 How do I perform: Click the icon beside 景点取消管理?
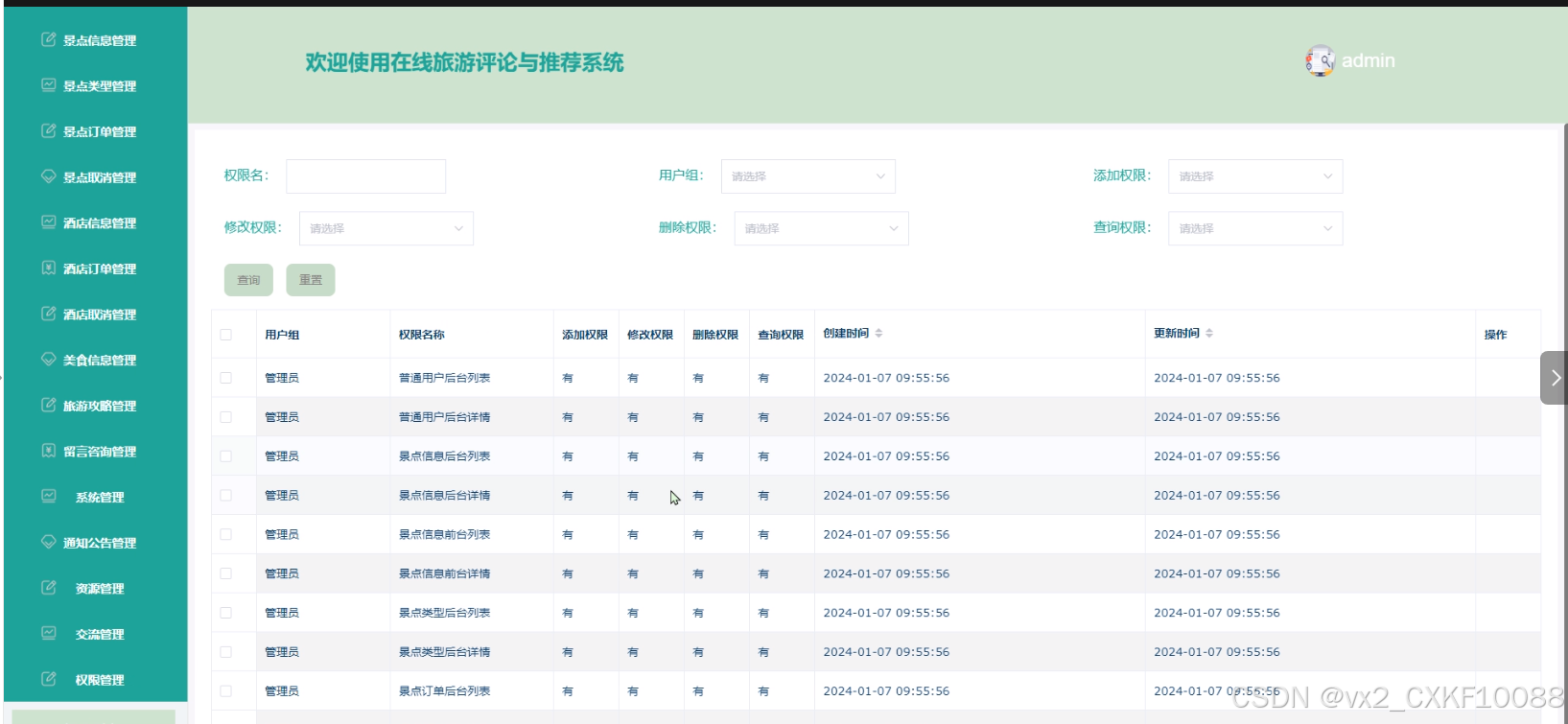point(49,176)
